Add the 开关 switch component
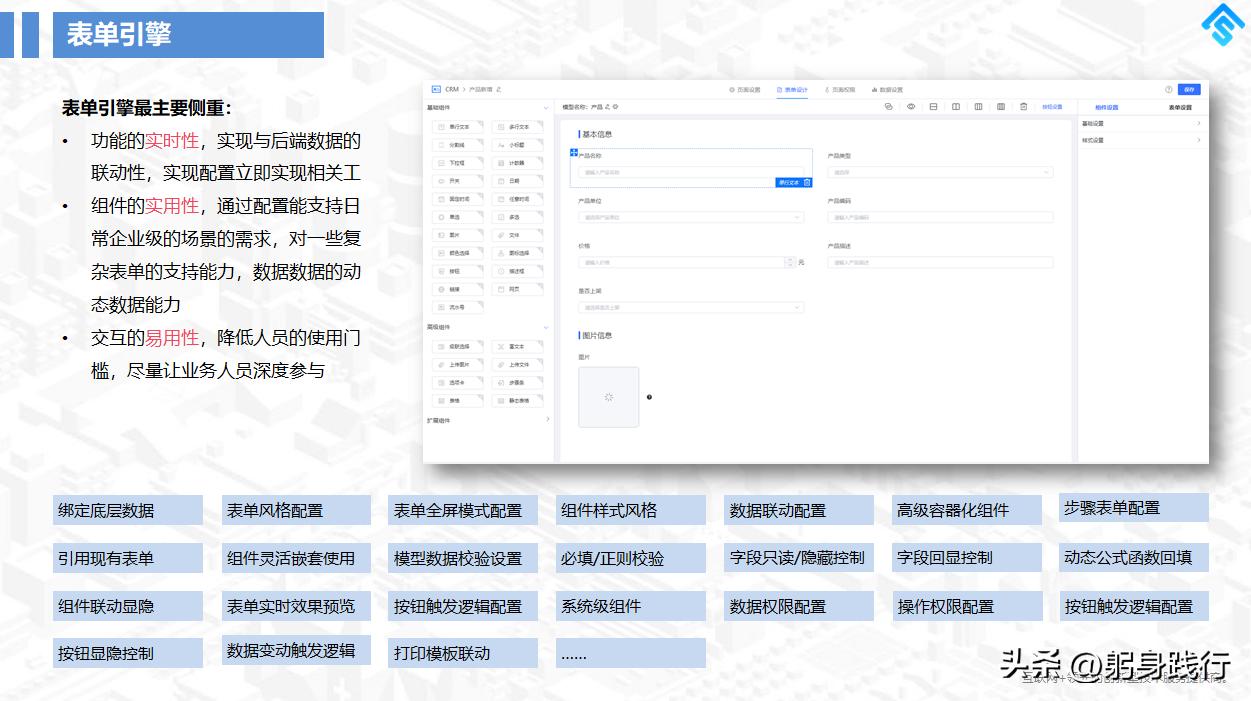 (458, 181)
